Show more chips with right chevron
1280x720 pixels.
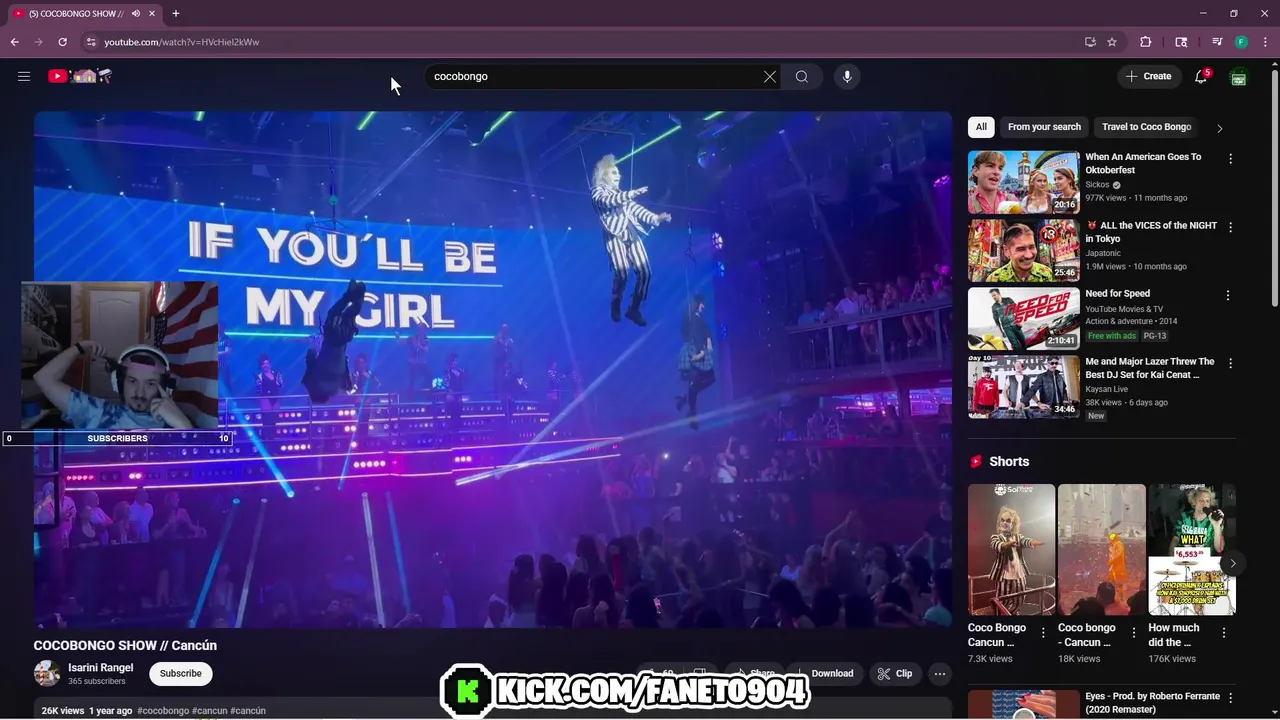pyautogui.click(x=1219, y=128)
